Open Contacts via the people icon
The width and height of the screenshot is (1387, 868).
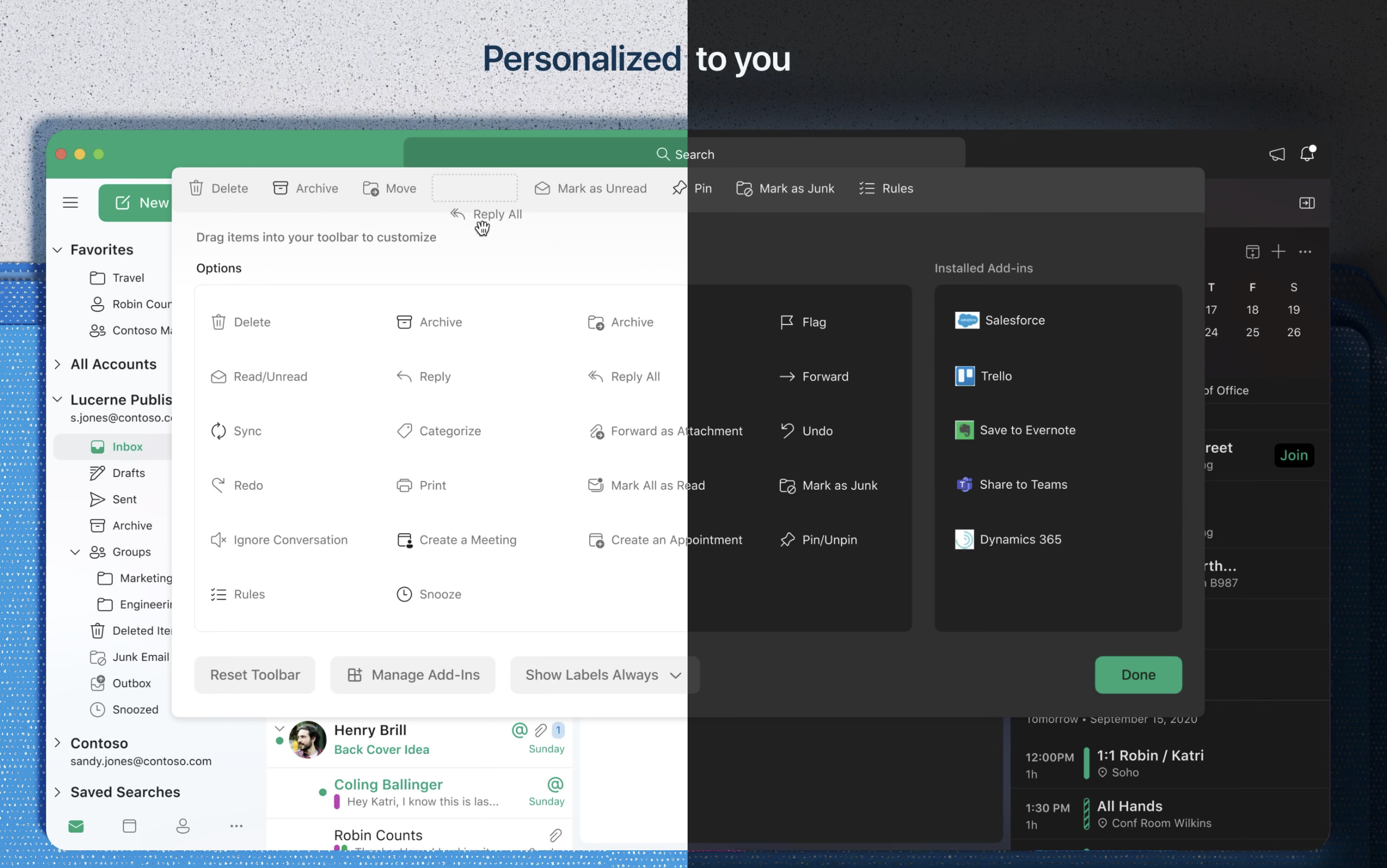tap(183, 826)
